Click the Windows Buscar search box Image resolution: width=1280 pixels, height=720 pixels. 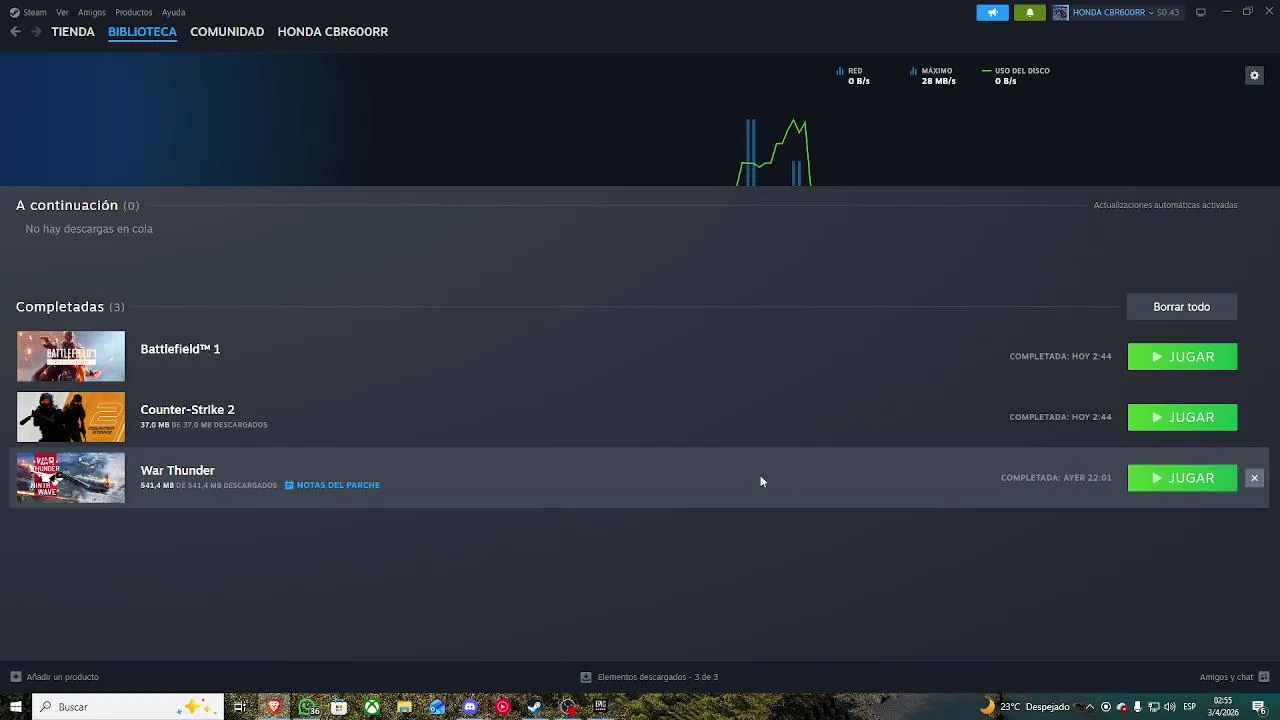(127, 707)
